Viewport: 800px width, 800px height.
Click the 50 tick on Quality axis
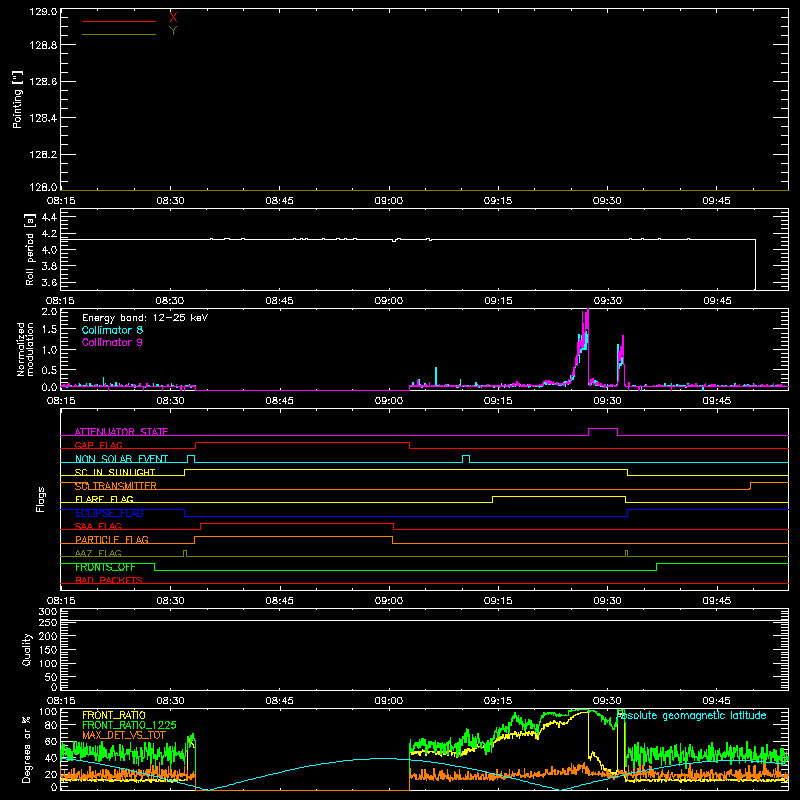pos(51,677)
